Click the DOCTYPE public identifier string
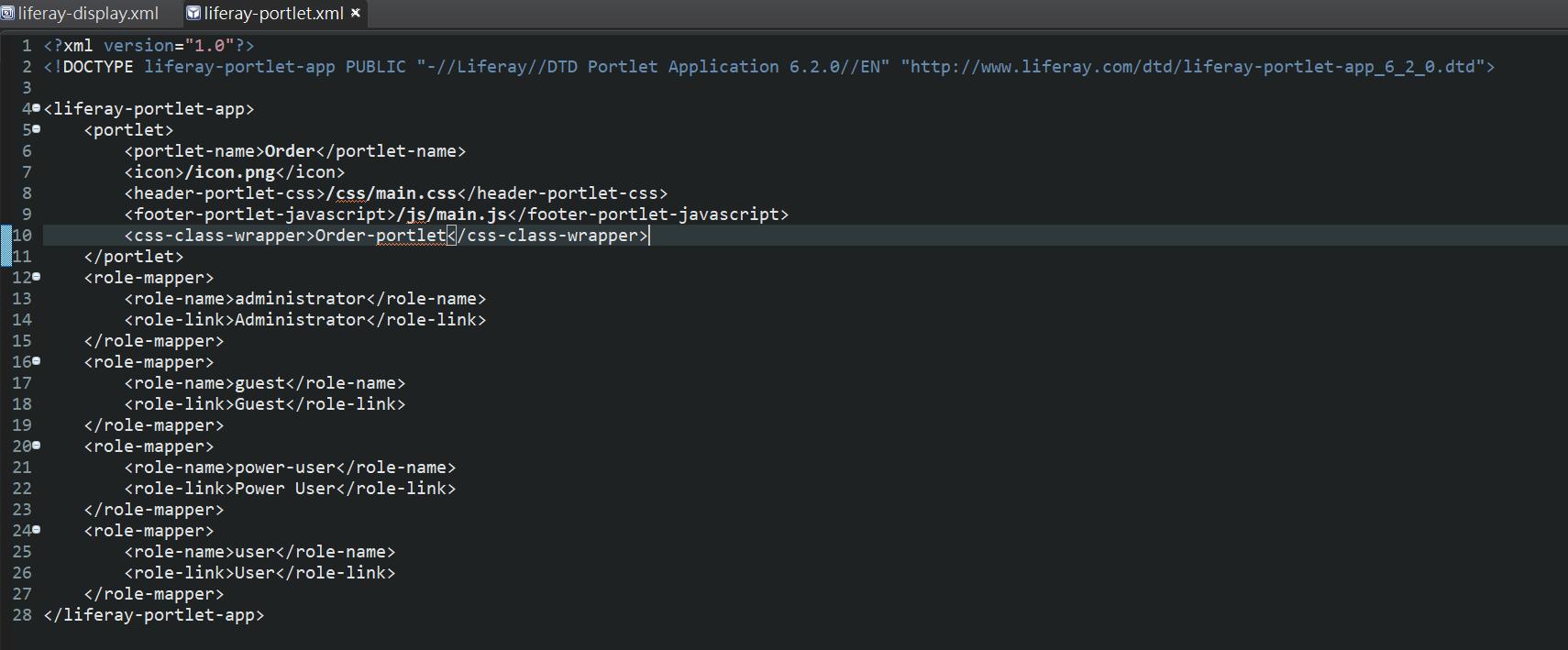 [653, 67]
